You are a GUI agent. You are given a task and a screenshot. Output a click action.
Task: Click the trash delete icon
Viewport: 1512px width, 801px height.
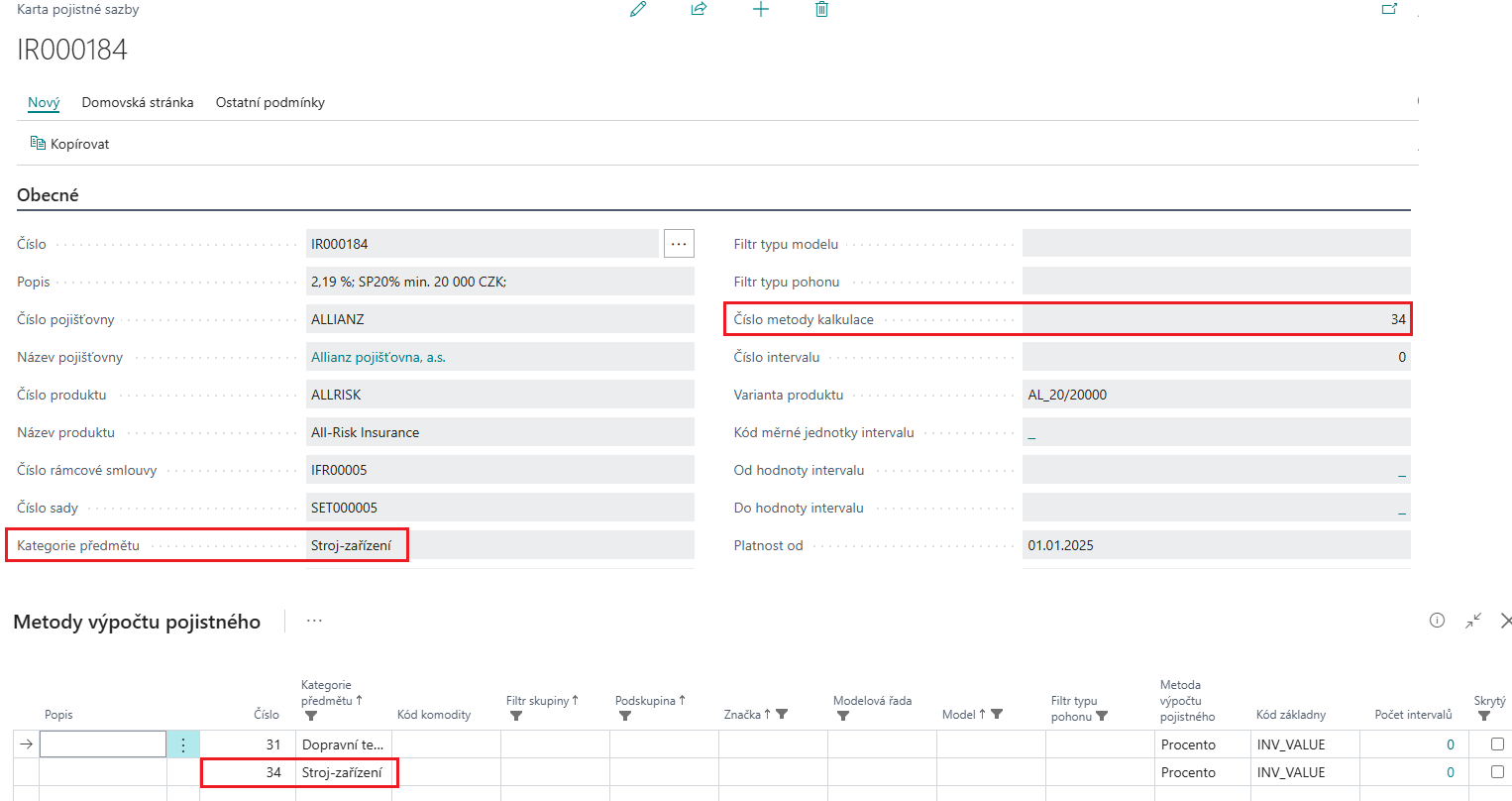(821, 9)
